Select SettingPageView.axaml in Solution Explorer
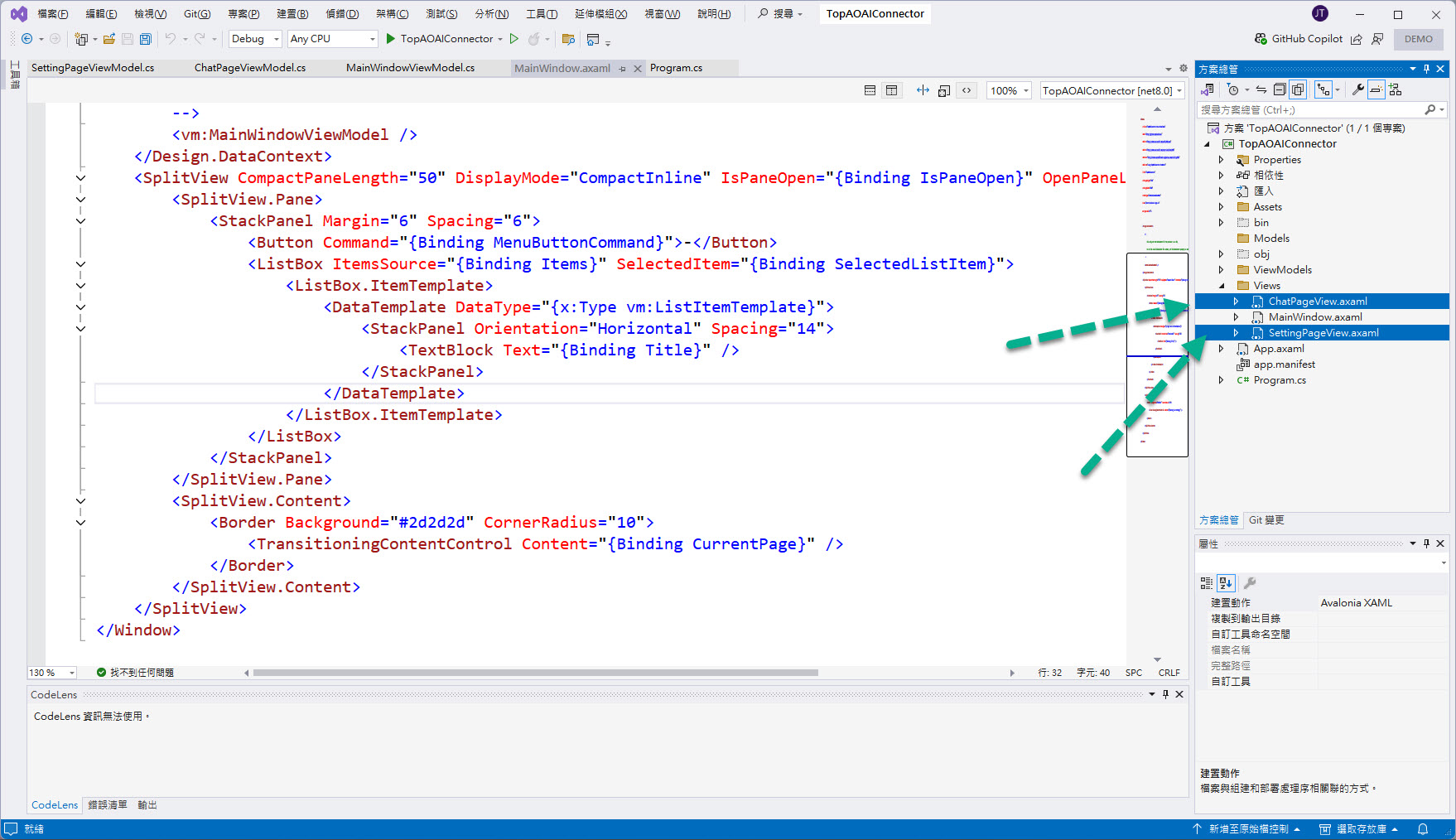The width and height of the screenshot is (1456, 840). tap(1323, 333)
